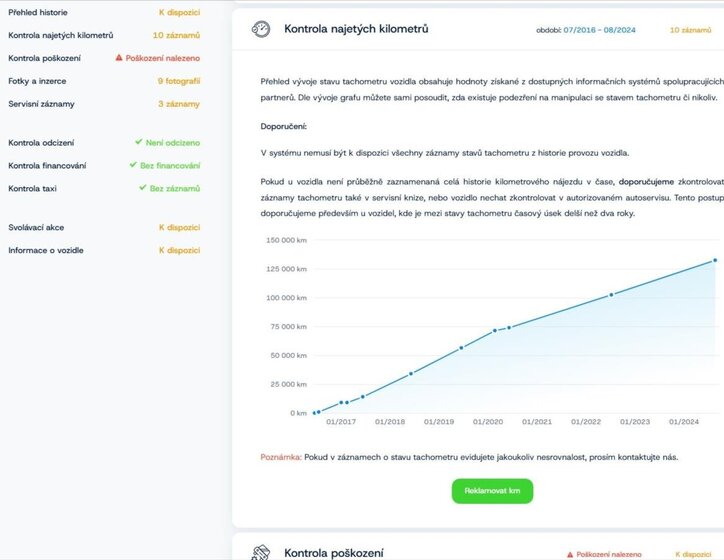Click the last data point on the mileage chart
The width and height of the screenshot is (724, 560).
pyautogui.click(x=715, y=260)
